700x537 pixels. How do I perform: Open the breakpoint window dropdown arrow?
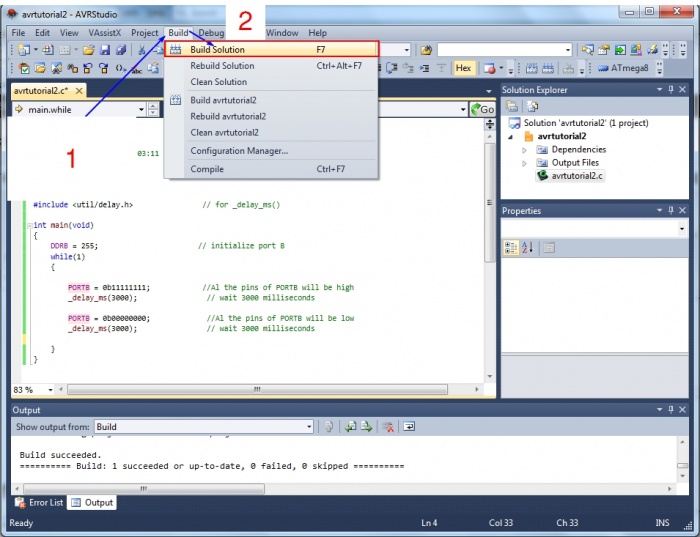501,68
